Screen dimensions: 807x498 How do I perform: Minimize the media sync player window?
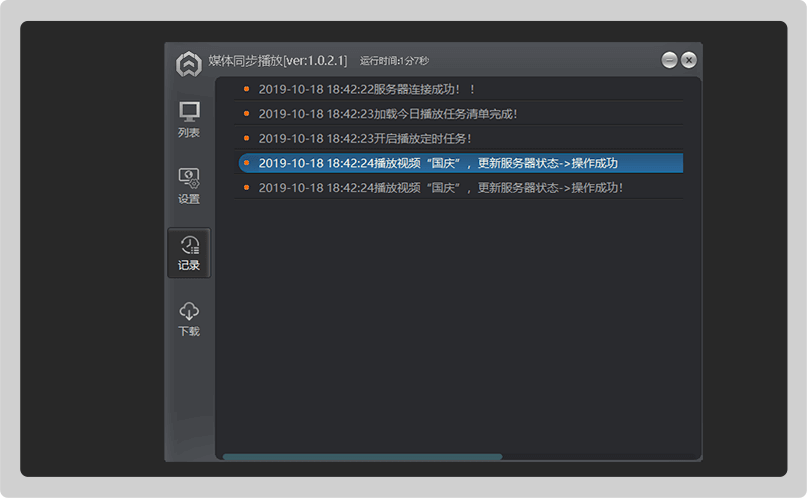click(669, 60)
